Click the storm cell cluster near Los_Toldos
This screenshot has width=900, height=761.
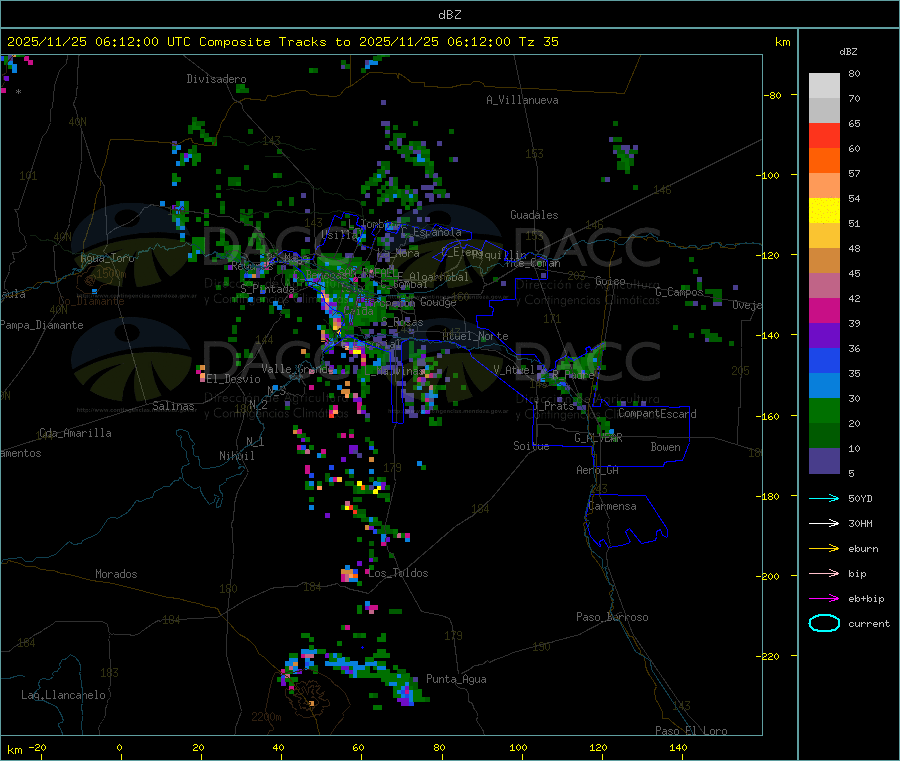coord(350,574)
